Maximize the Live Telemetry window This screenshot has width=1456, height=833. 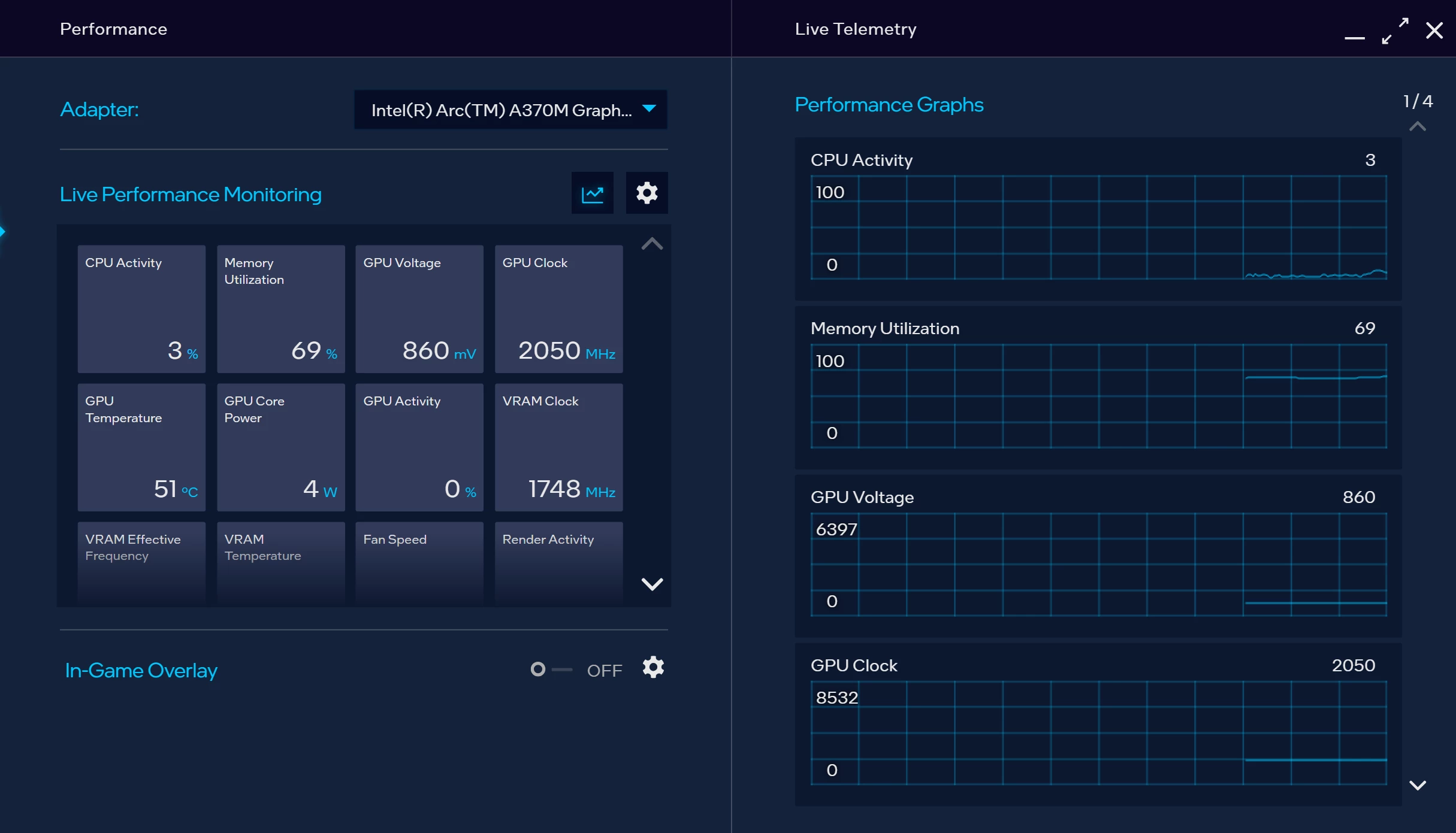pyautogui.click(x=1395, y=31)
